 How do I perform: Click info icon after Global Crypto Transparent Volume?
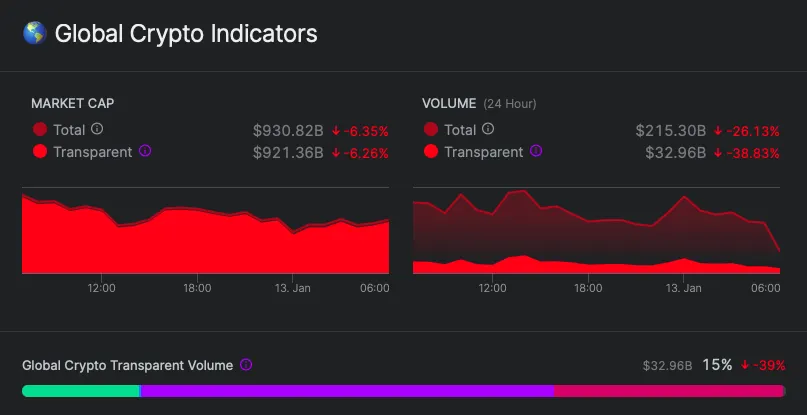[x=246, y=366]
